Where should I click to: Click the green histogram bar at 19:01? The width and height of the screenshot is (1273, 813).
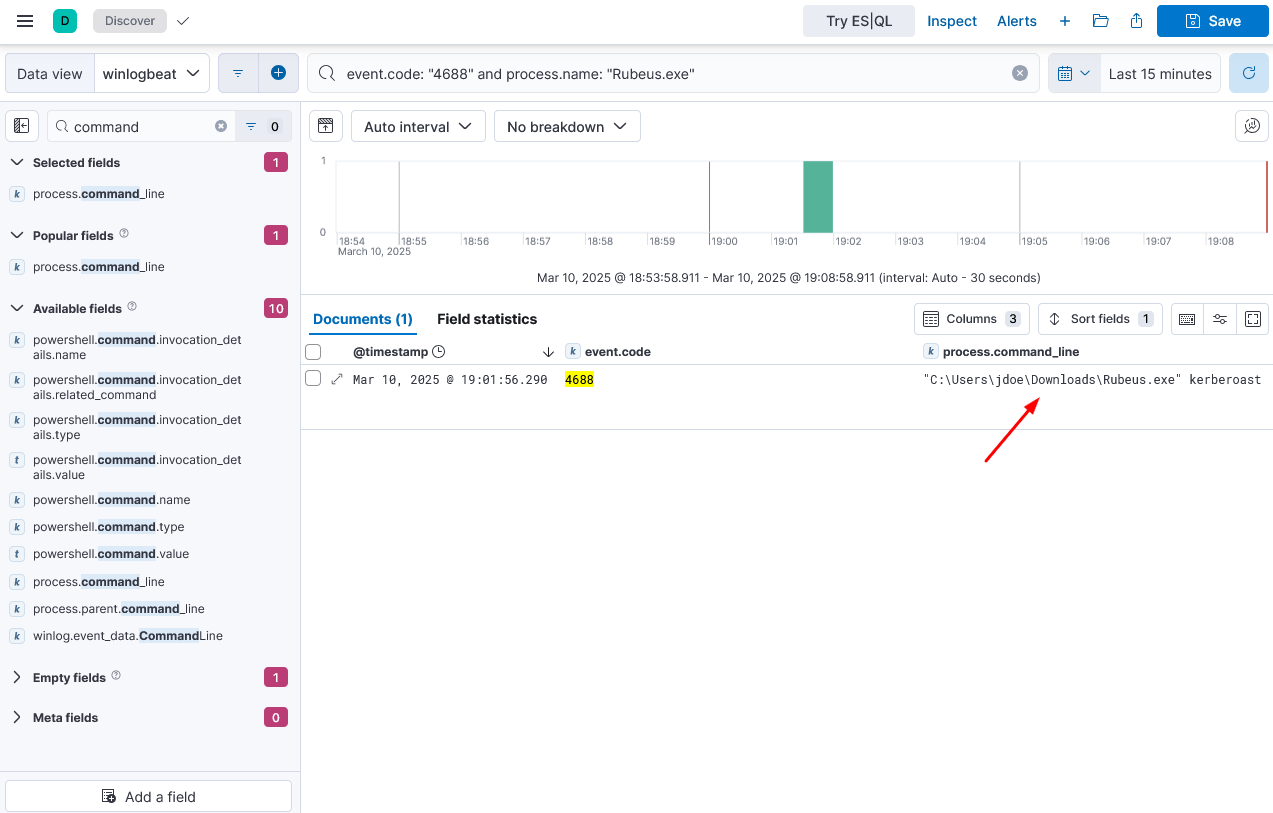click(817, 197)
